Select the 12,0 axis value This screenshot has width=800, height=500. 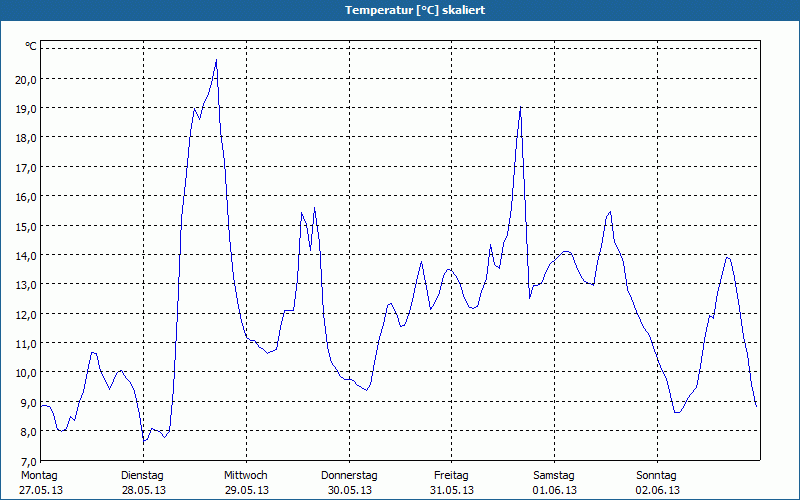coord(26,314)
